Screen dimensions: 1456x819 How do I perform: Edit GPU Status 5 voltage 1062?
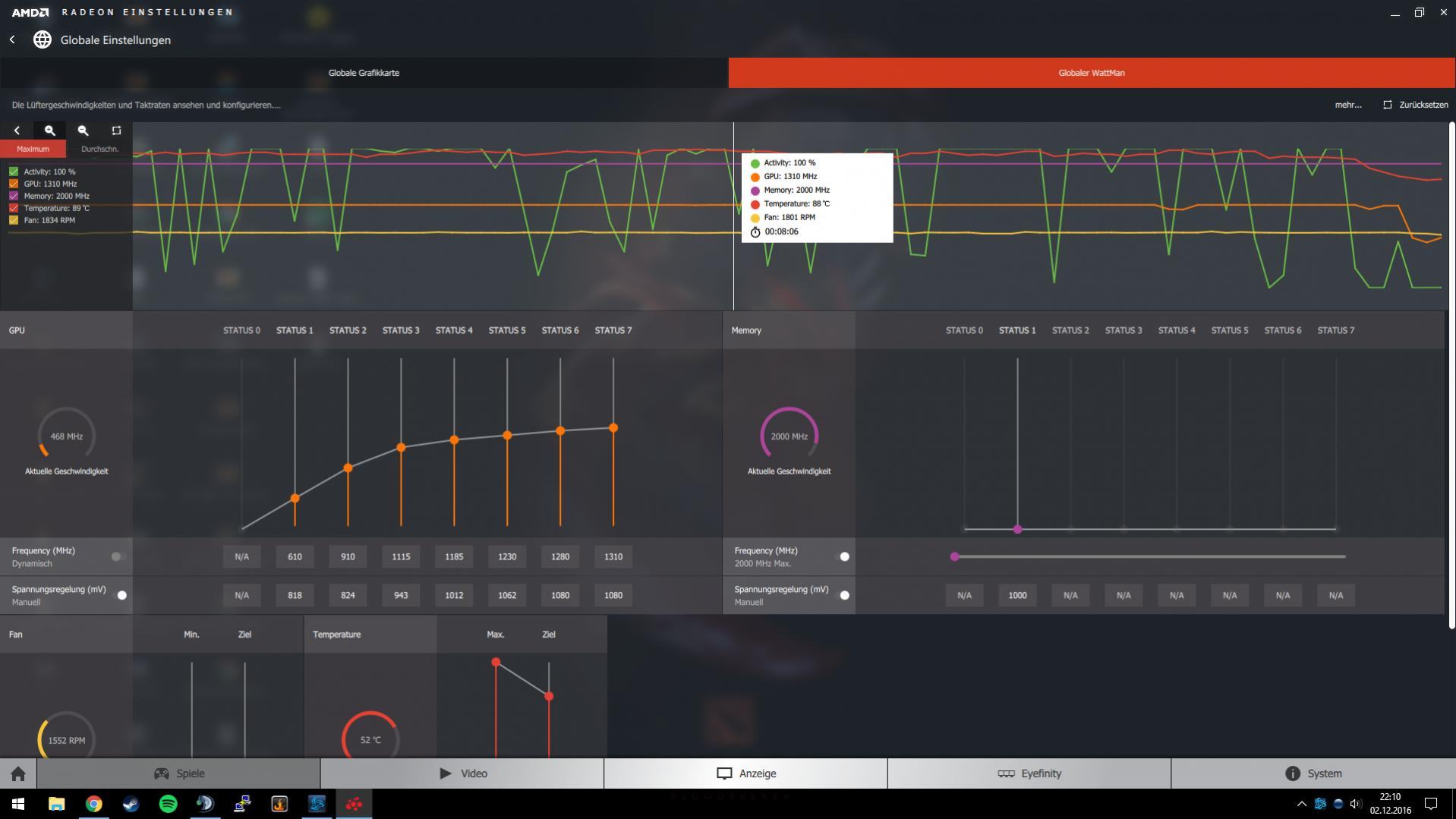tap(507, 595)
